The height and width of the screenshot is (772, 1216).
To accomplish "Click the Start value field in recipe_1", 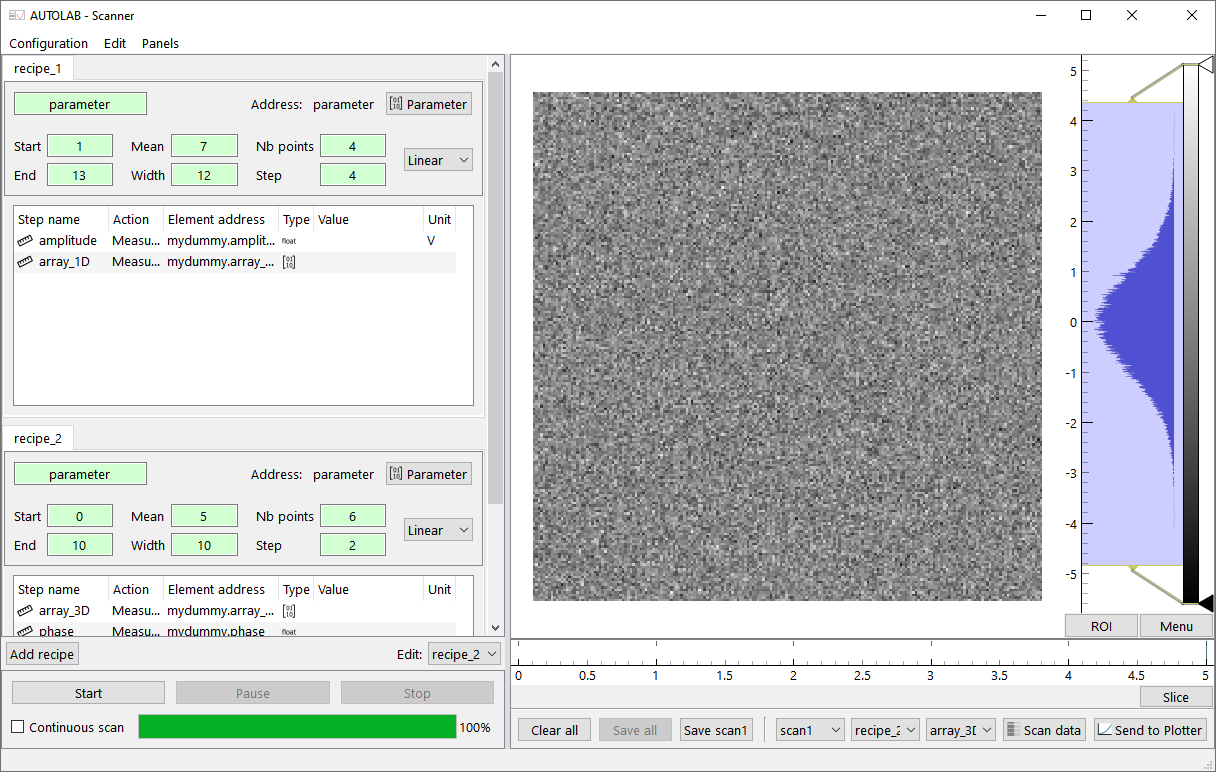I will pos(80,146).
